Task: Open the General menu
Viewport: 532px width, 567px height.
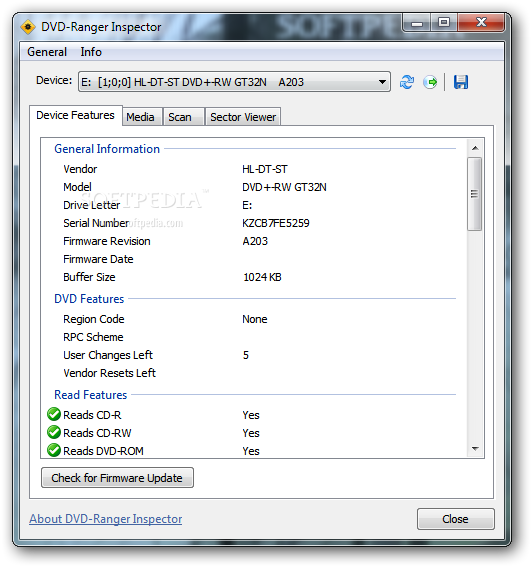Action: pos(47,52)
